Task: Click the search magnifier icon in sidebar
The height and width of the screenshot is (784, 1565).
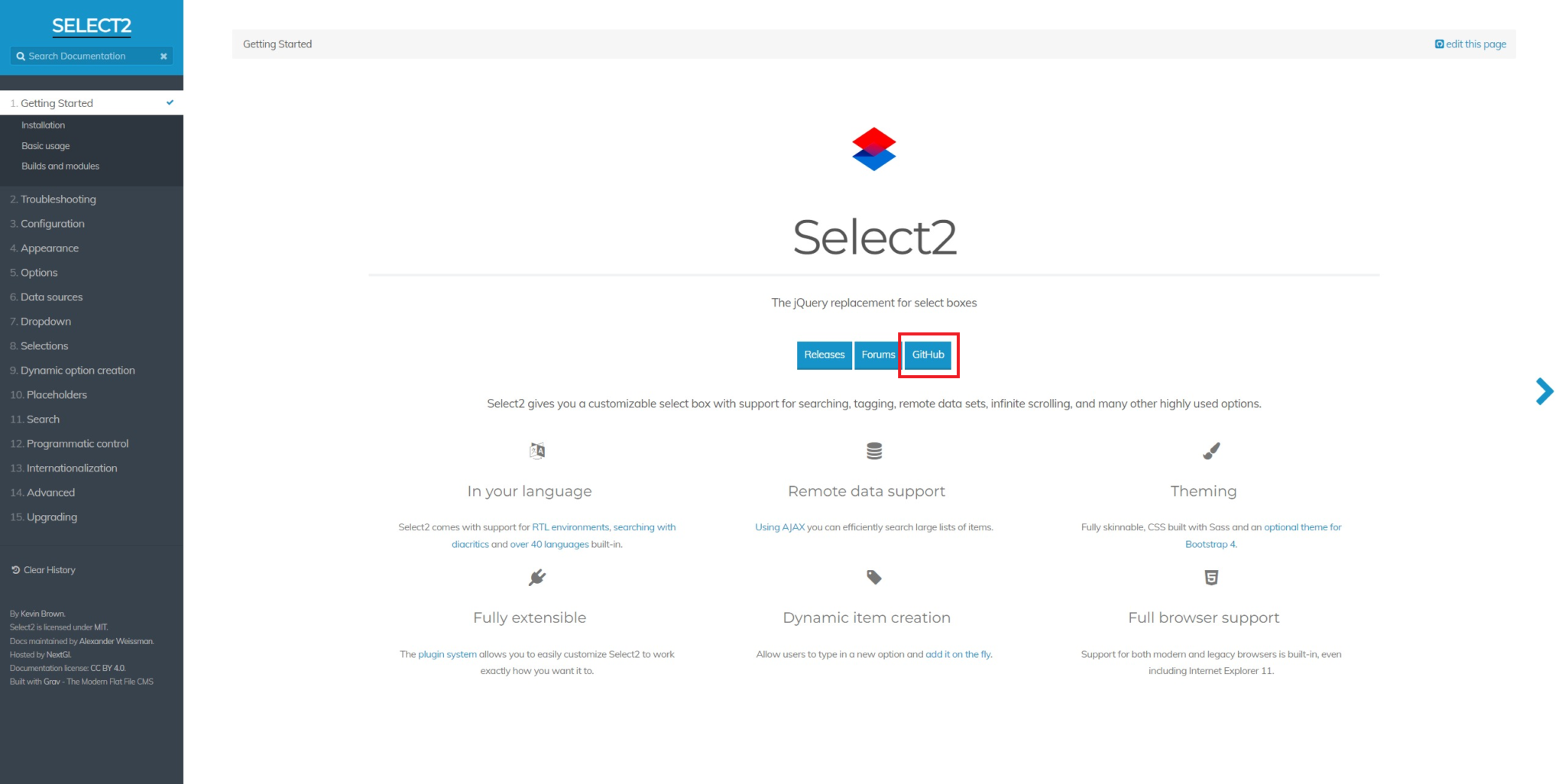Action: tap(21, 56)
